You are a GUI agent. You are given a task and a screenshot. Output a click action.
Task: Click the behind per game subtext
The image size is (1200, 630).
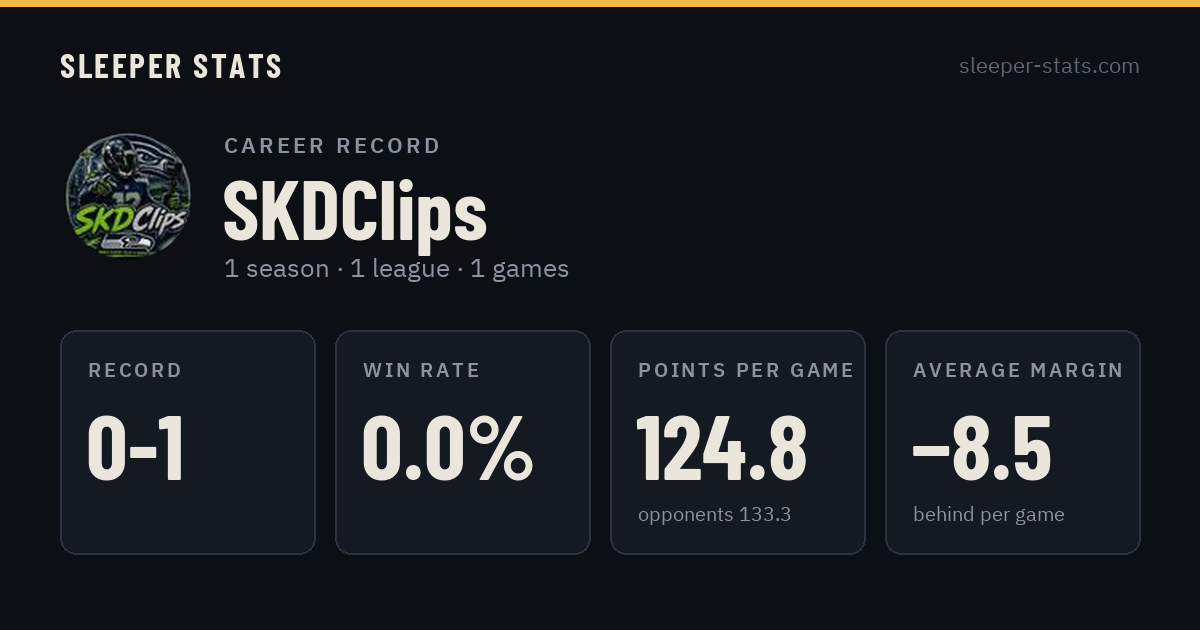pyautogui.click(x=989, y=515)
